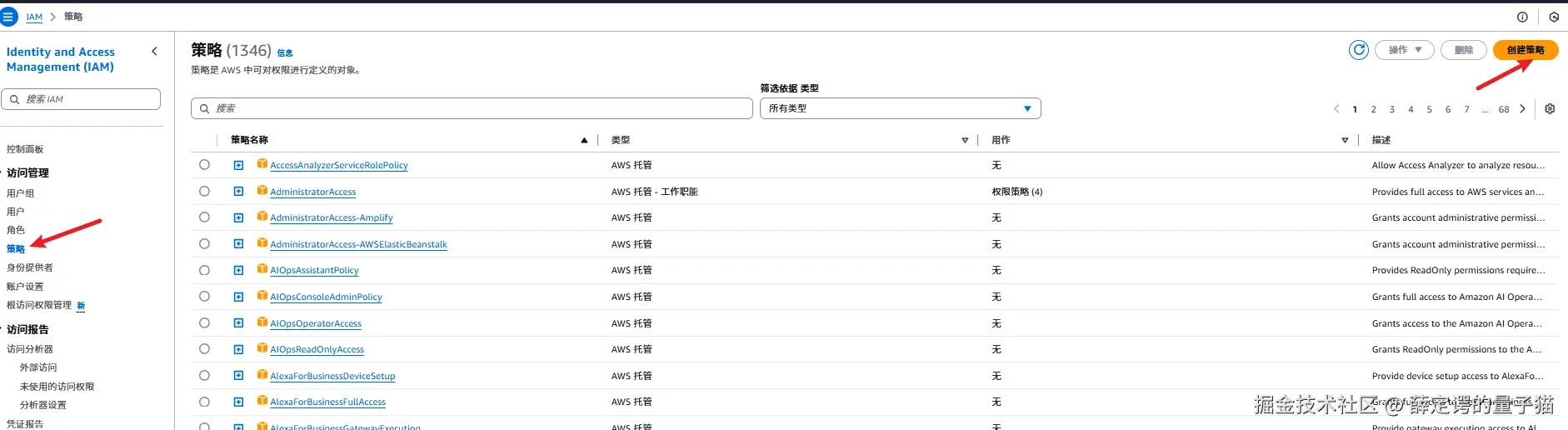Open AdministratorAccess-AWSElasticBeanstalk policy link
The height and width of the screenshot is (430, 1568).
(358, 244)
